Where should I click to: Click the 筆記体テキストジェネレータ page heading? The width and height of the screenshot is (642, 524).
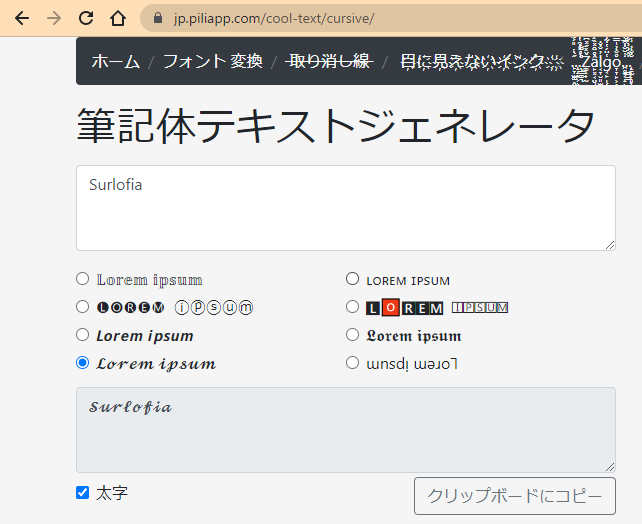click(x=335, y=125)
